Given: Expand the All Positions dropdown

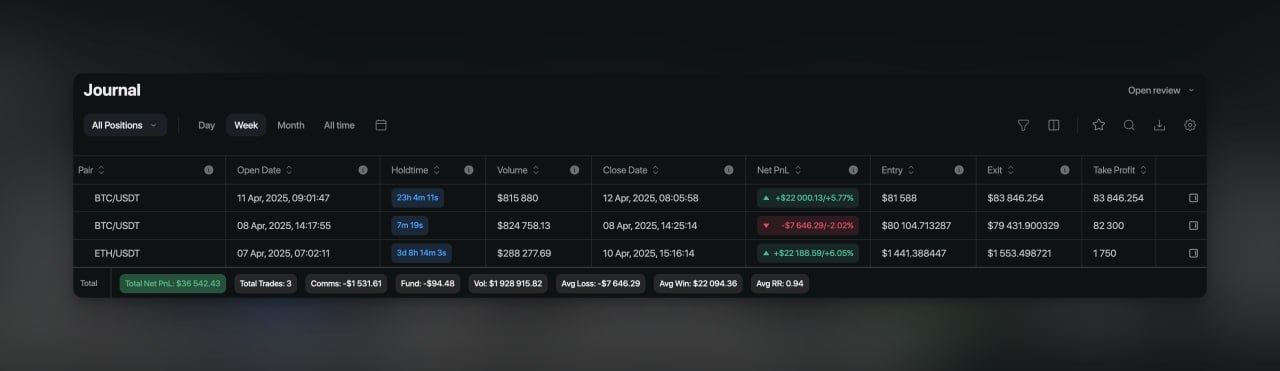Looking at the screenshot, I should point(125,125).
